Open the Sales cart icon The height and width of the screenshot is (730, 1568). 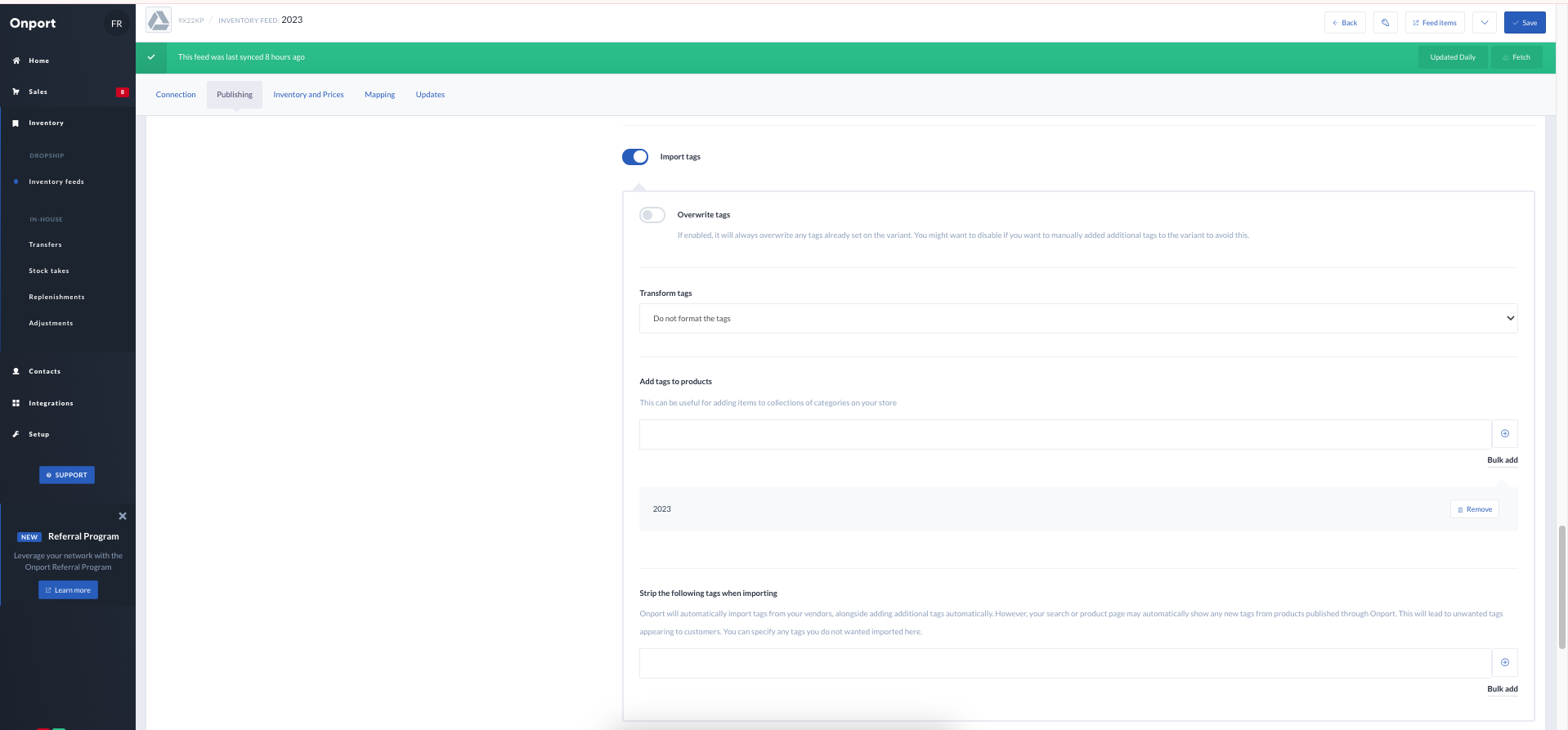pyautogui.click(x=16, y=92)
